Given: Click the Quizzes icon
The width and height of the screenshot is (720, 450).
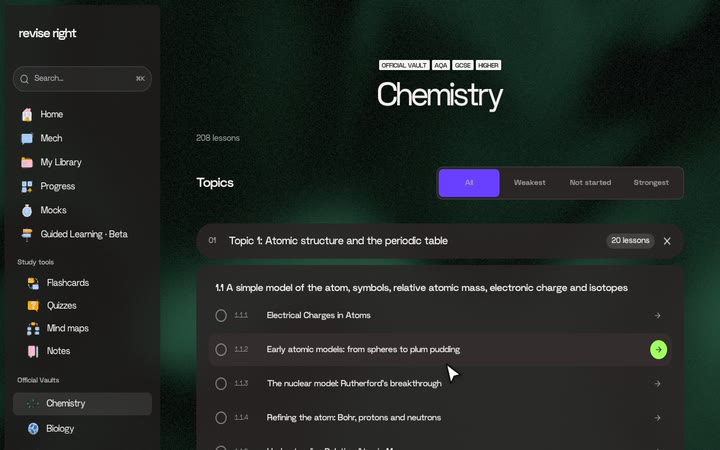Looking at the screenshot, I should click(x=33, y=306).
